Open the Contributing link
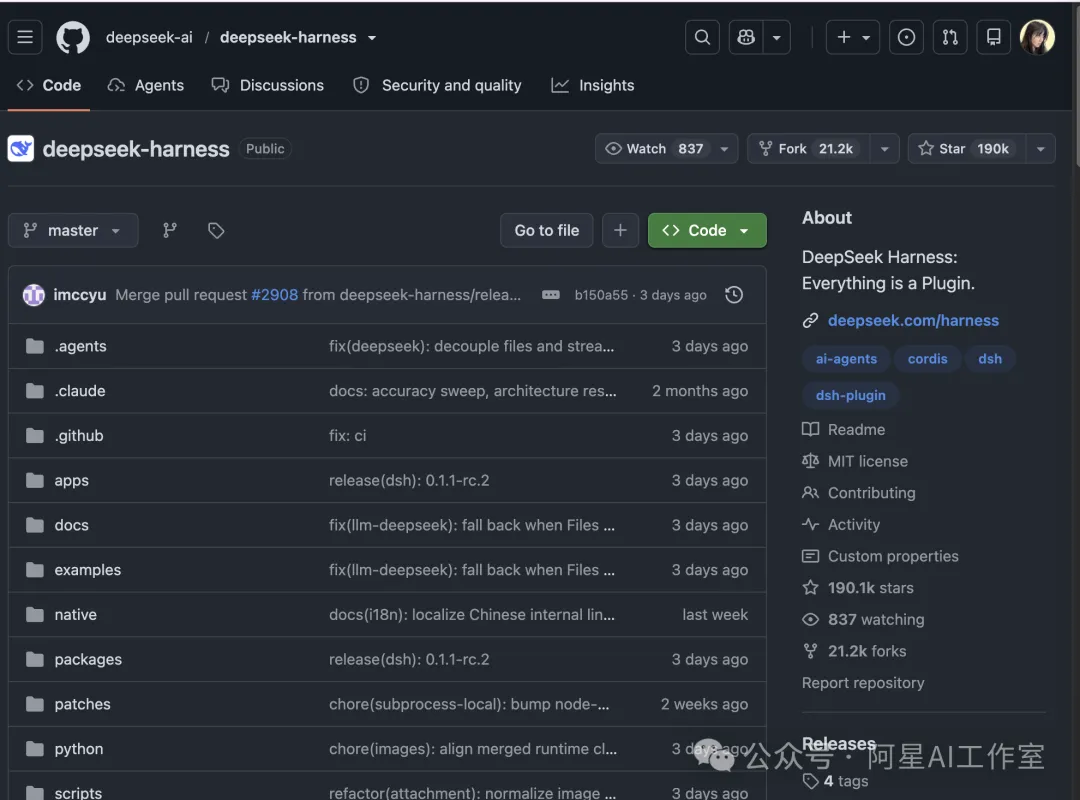 (859, 493)
